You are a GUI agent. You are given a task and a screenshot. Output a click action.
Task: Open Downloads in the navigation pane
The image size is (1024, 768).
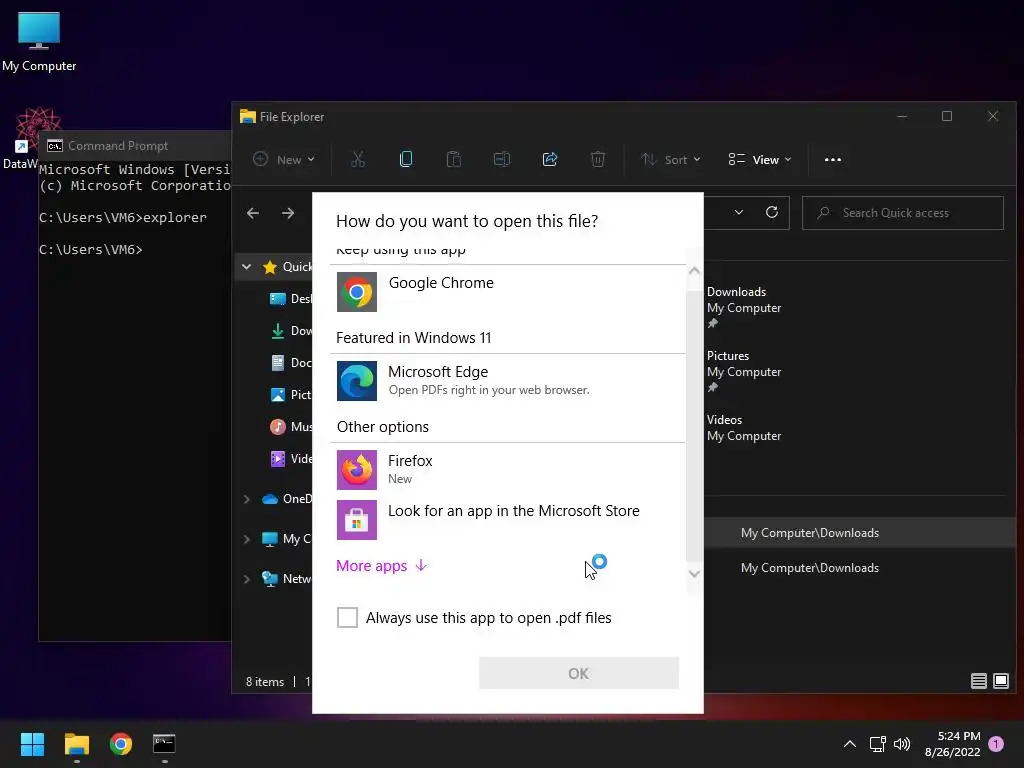291,330
